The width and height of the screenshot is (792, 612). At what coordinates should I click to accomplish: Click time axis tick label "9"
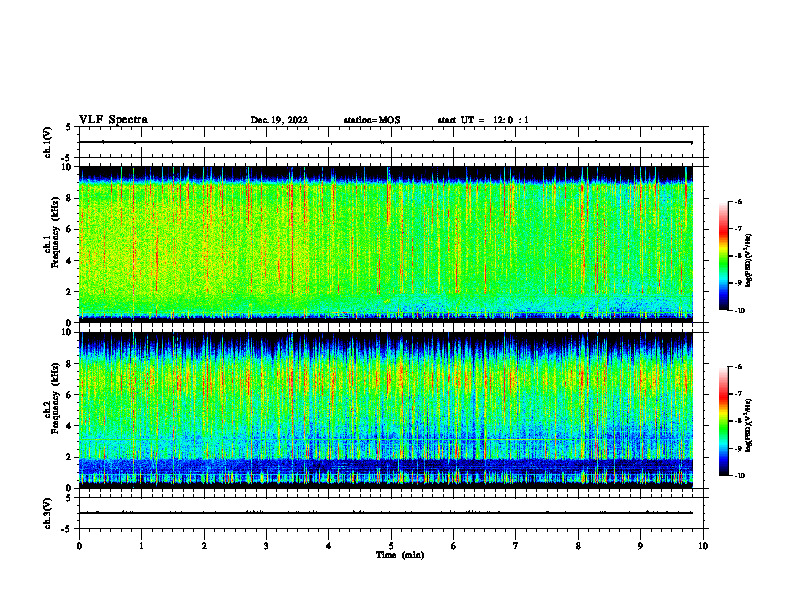tap(640, 546)
